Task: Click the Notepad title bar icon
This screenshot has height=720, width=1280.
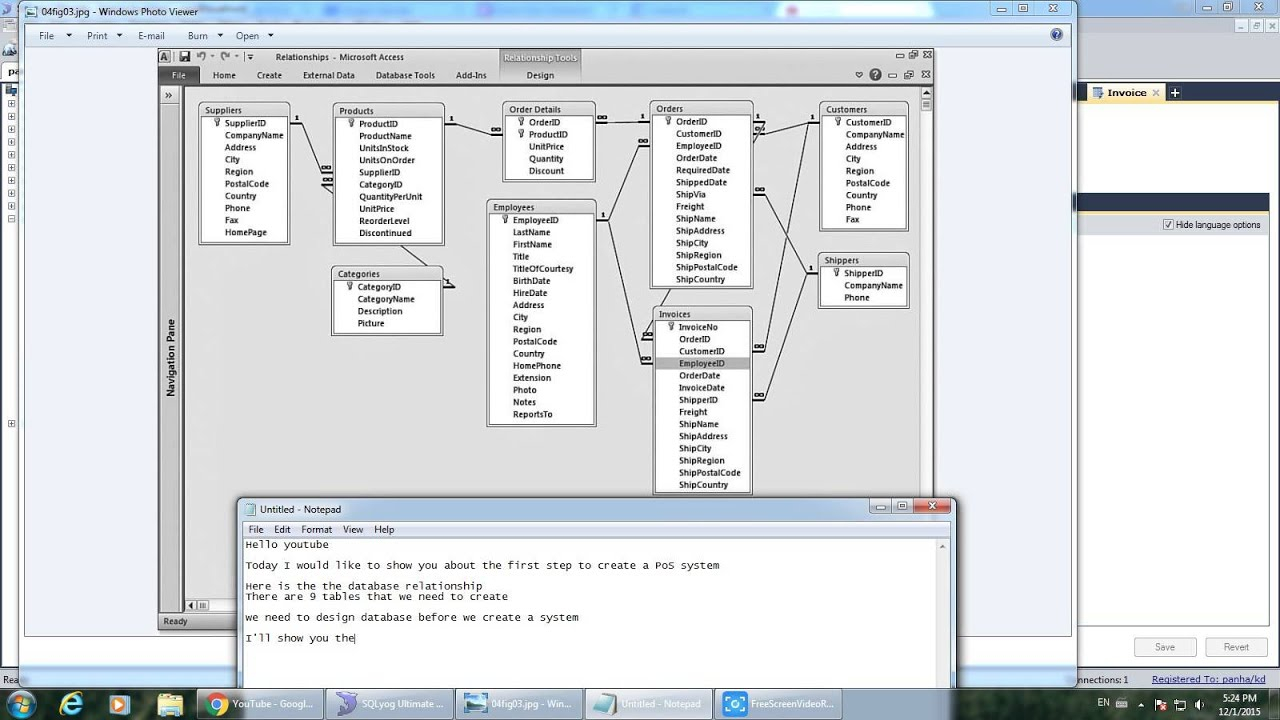Action: [x=251, y=509]
